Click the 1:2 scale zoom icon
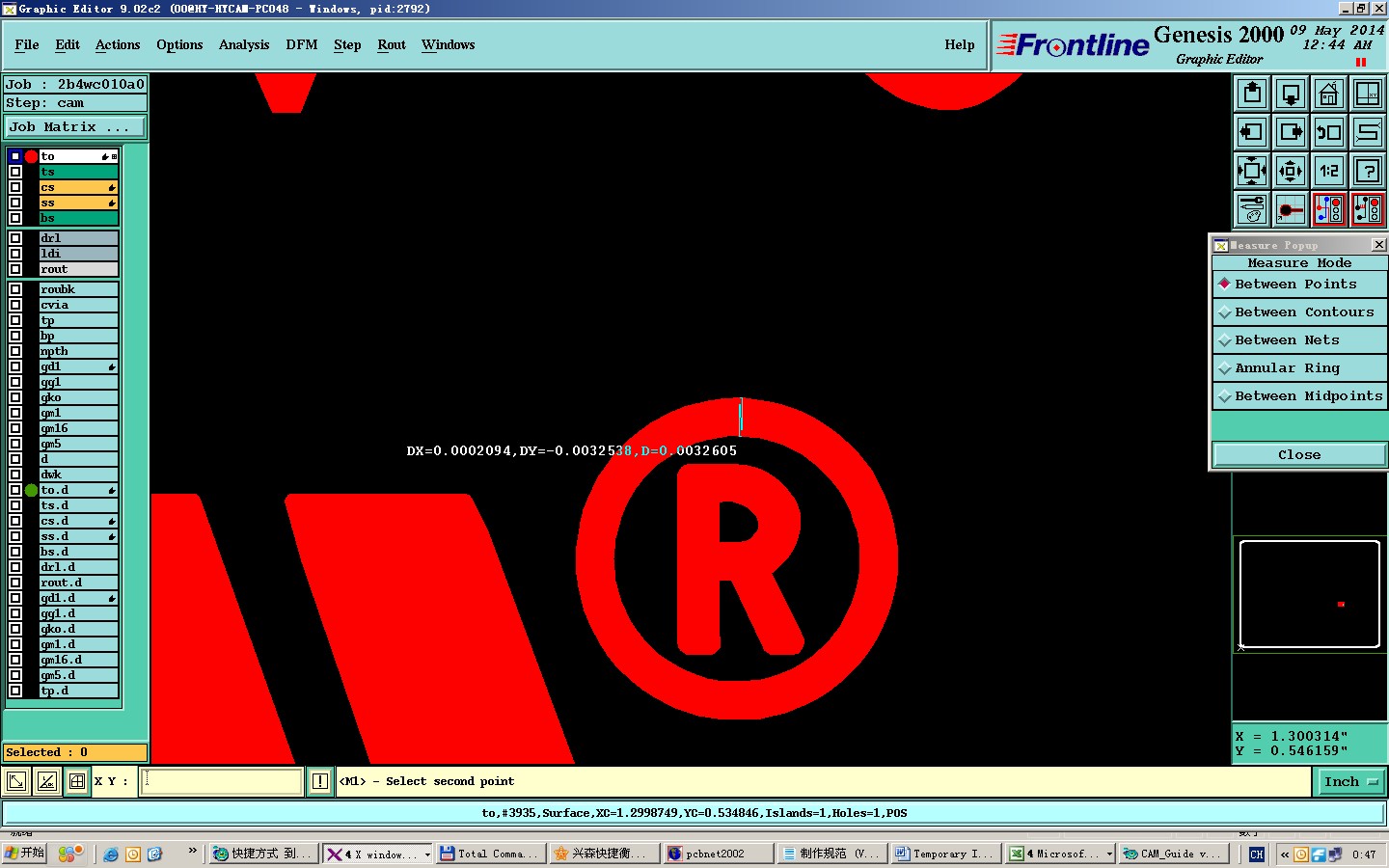1389x868 pixels. [x=1329, y=171]
